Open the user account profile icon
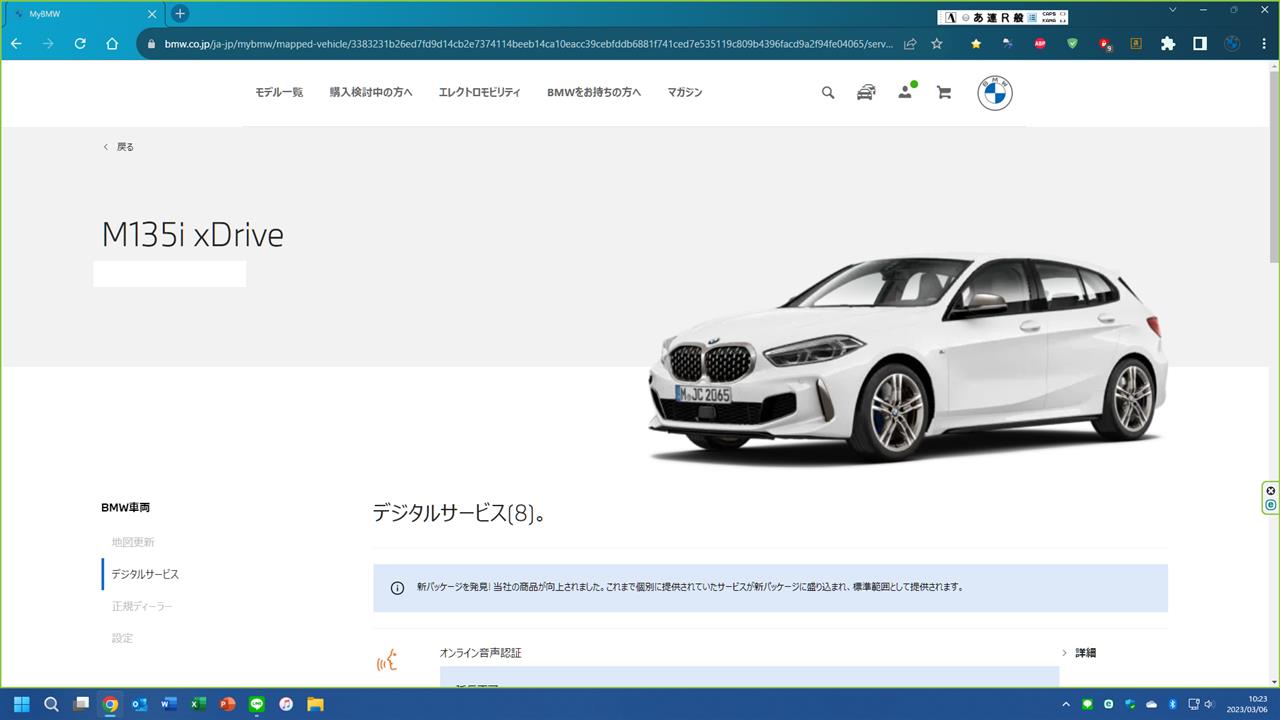This screenshot has height=720, width=1280. click(906, 91)
